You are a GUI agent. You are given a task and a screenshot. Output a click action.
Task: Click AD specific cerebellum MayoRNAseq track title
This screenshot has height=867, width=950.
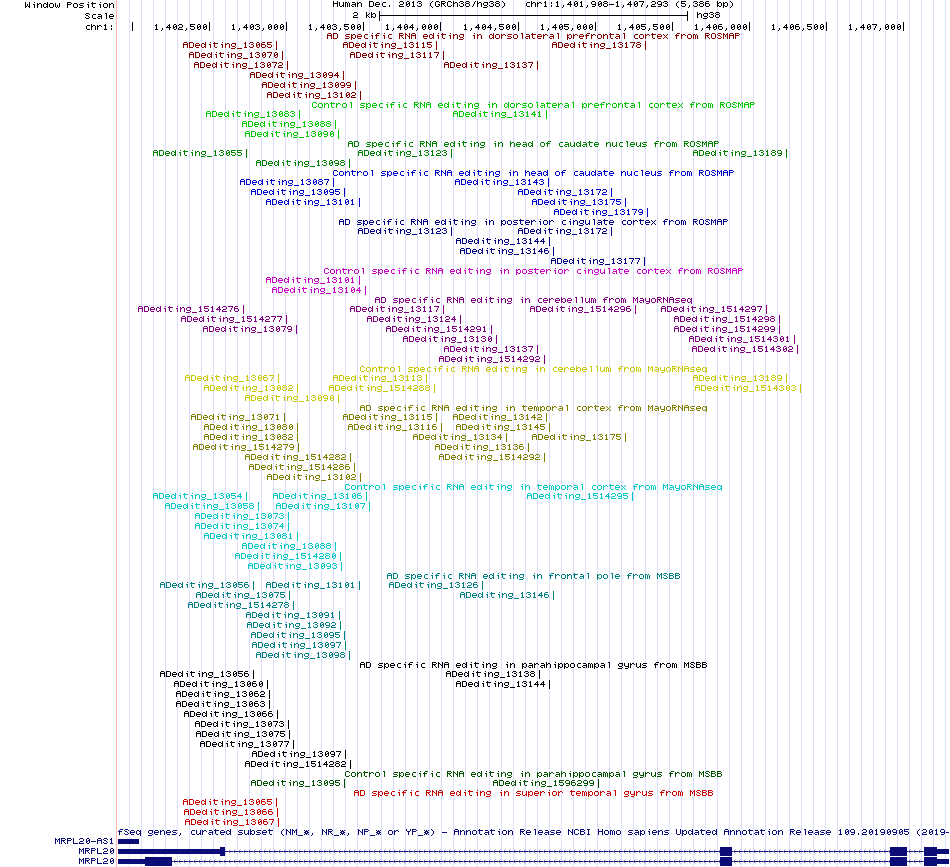[x=533, y=301]
